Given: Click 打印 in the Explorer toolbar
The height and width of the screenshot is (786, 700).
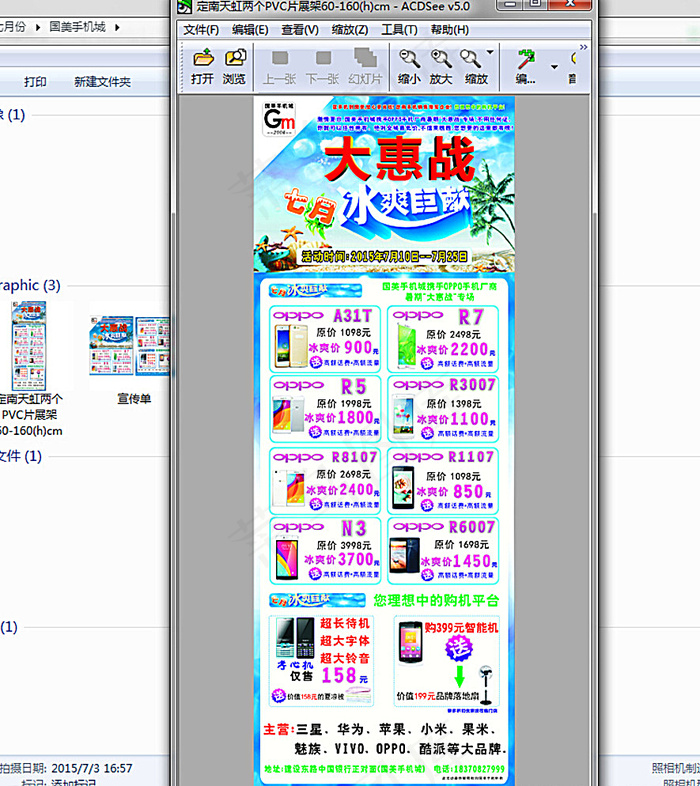Looking at the screenshot, I should pyautogui.click(x=35, y=82).
